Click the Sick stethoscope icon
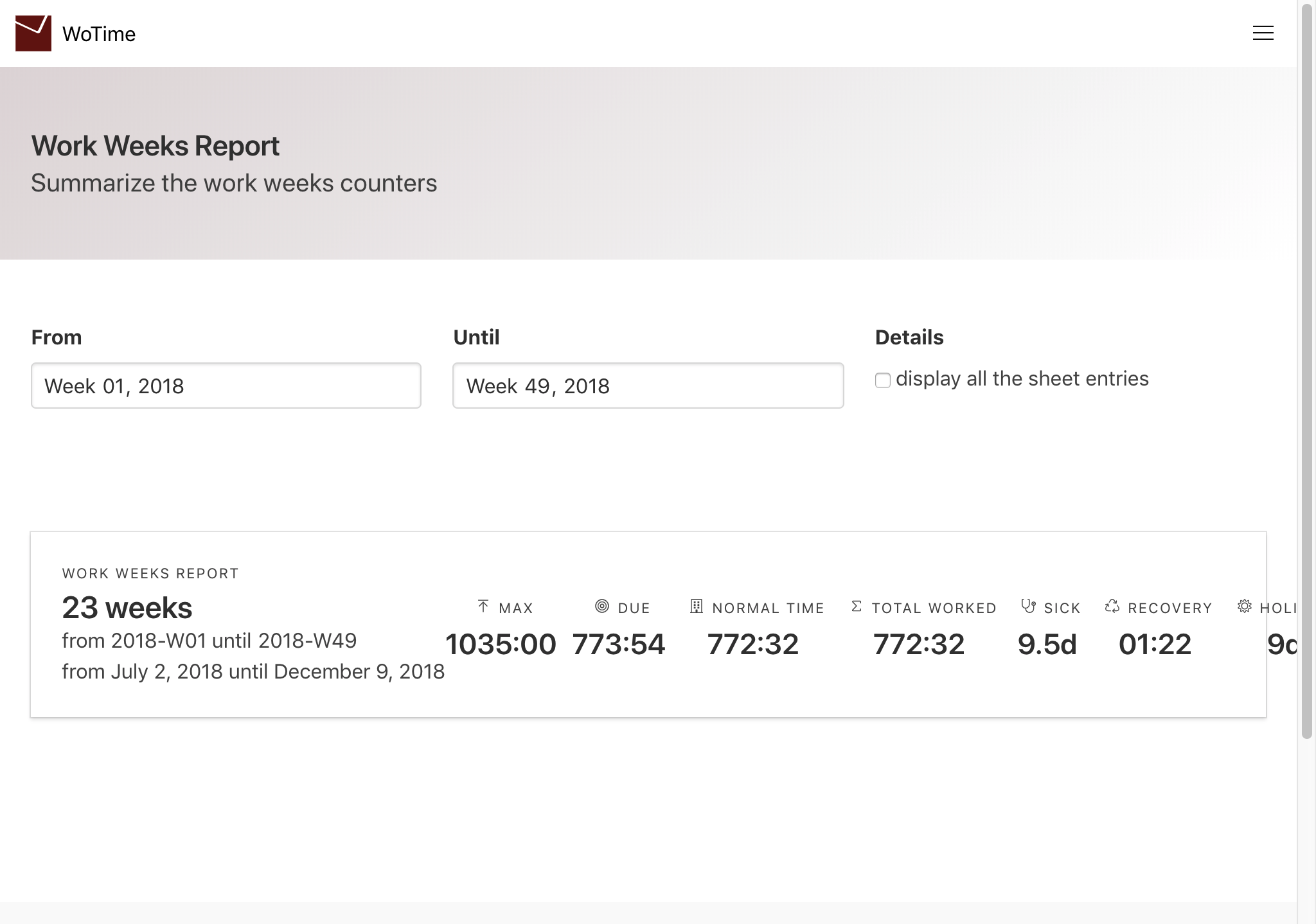The height and width of the screenshot is (924, 1316). [1028, 606]
